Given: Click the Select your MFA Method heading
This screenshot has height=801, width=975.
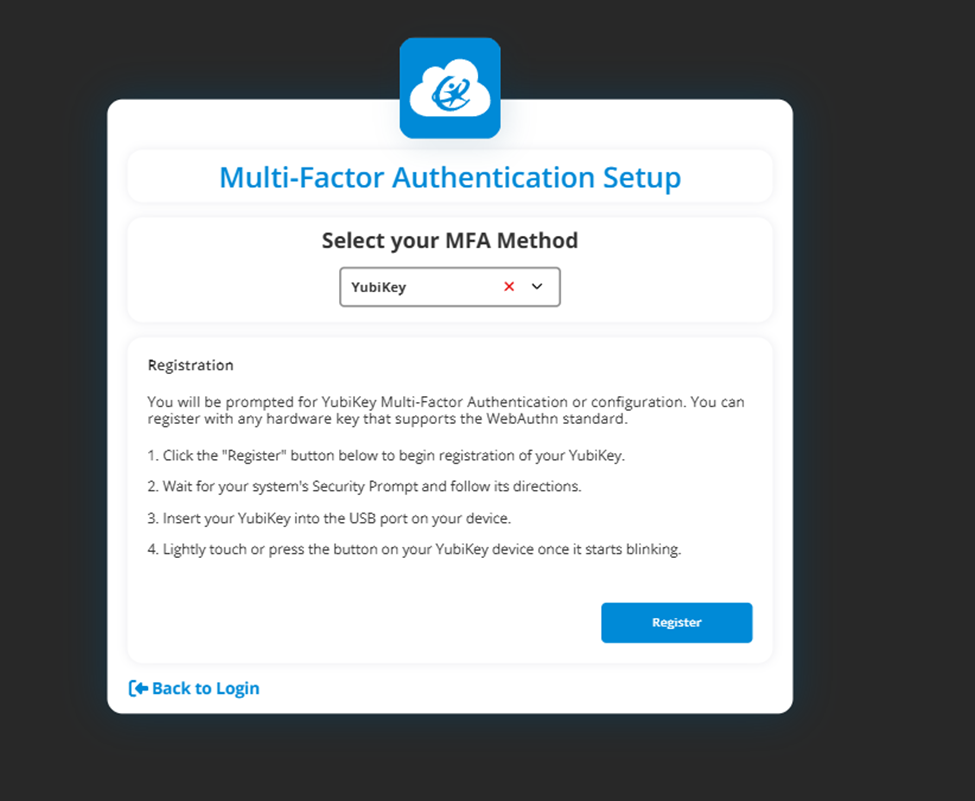Looking at the screenshot, I should point(450,240).
